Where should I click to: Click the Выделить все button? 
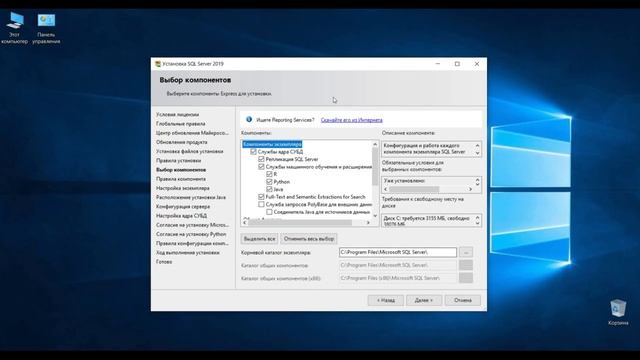click(260, 239)
